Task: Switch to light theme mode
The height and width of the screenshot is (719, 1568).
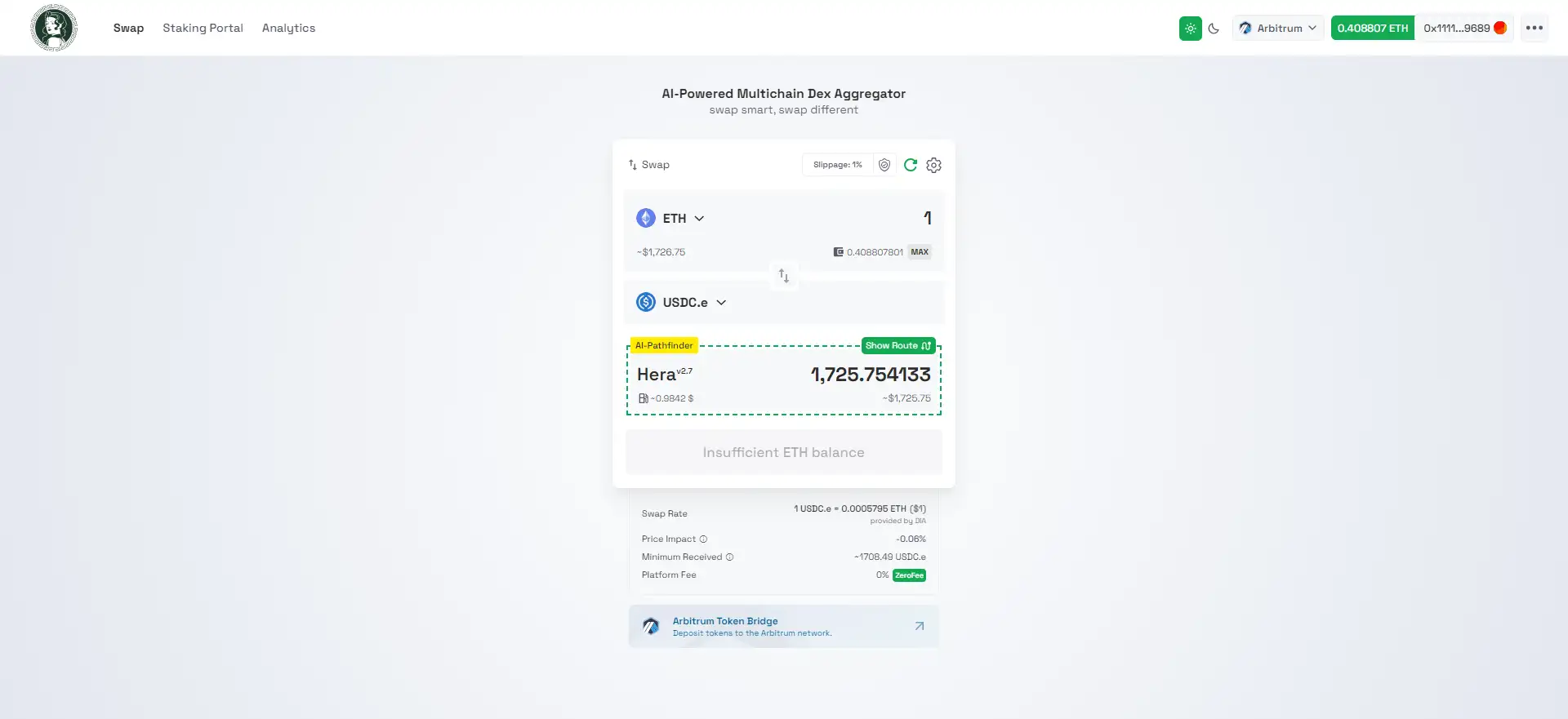Action: pyautogui.click(x=1191, y=29)
